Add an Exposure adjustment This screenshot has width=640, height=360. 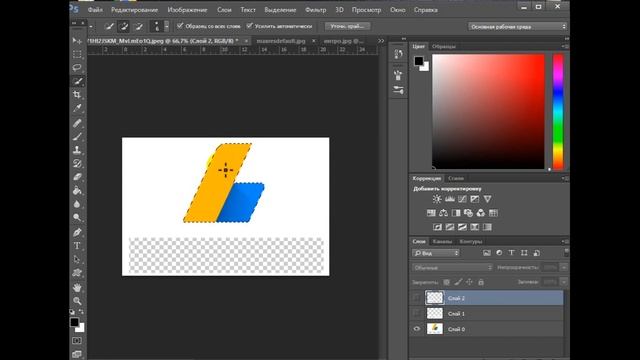(475, 199)
